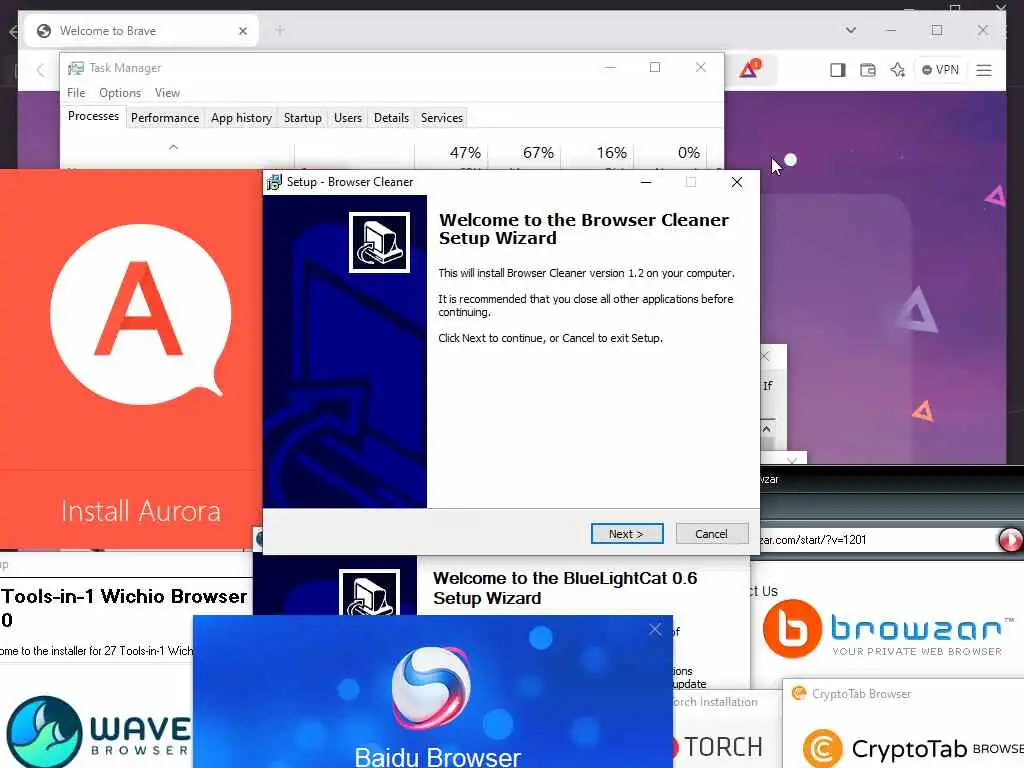1024x768 pixels.
Task: Switch to the Performance tab
Action: point(165,118)
